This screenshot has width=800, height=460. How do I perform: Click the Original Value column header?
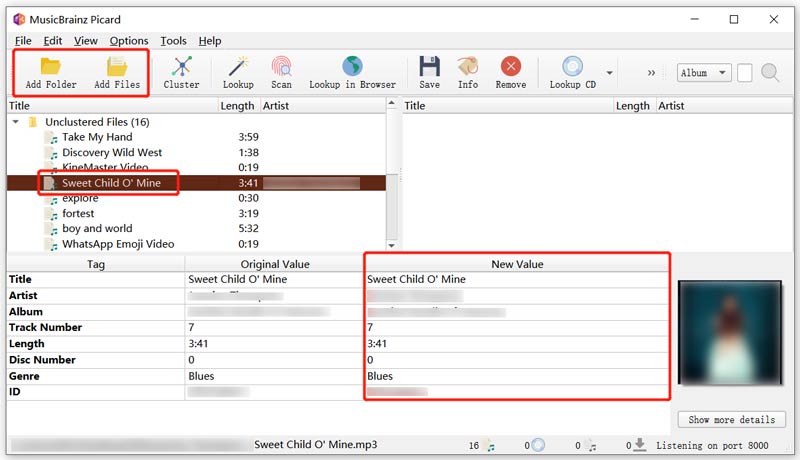coord(274,264)
